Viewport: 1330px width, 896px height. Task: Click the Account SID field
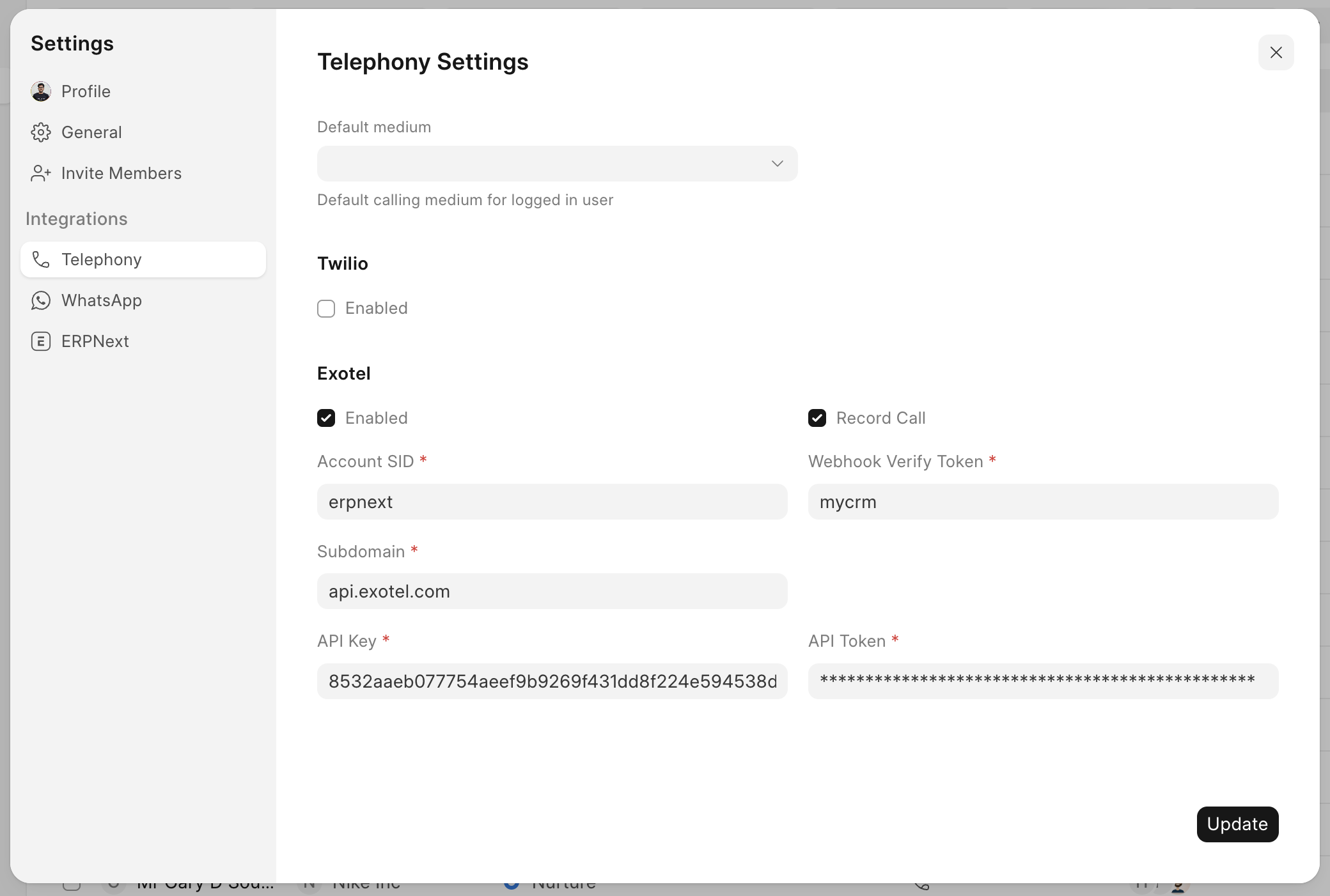552,502
